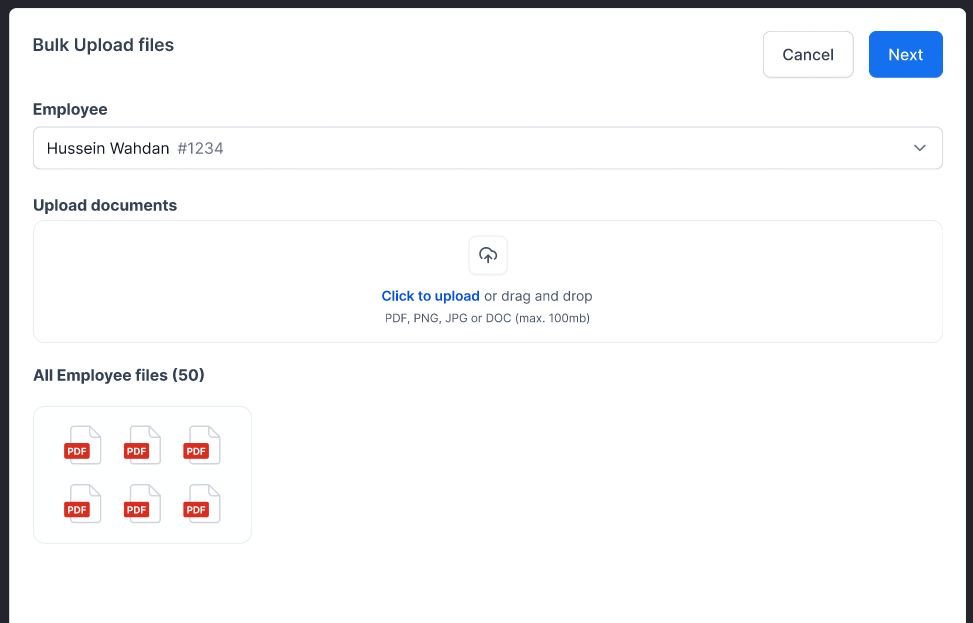
Task: Click empty space right of the Employee files card
Action: tap(600, 475)
